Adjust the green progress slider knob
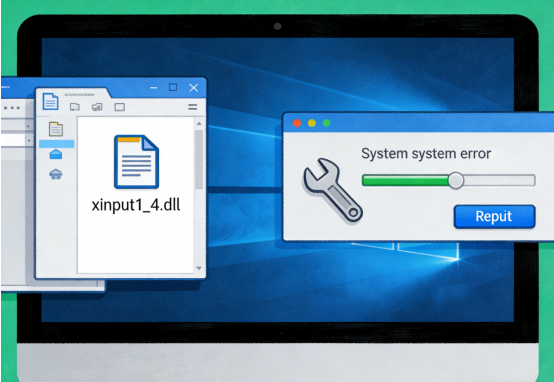The height and width of the screenshot is (382, 554). [456, 181]
